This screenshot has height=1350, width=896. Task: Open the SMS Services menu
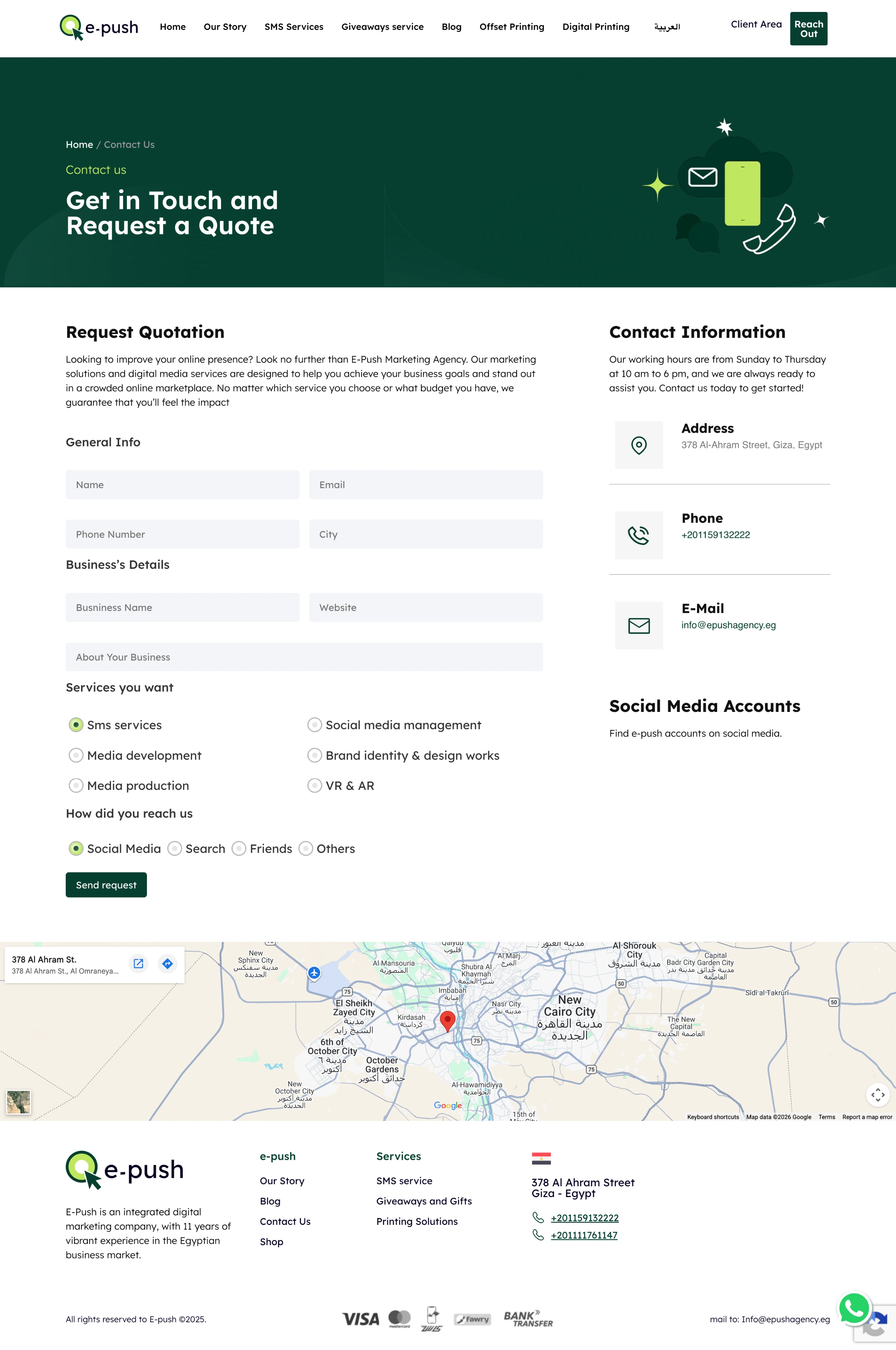tap(294, 27)
